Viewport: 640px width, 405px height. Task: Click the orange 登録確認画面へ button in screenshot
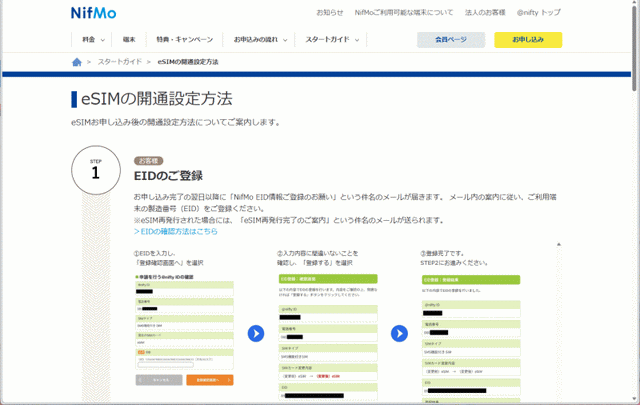point(210,380)
